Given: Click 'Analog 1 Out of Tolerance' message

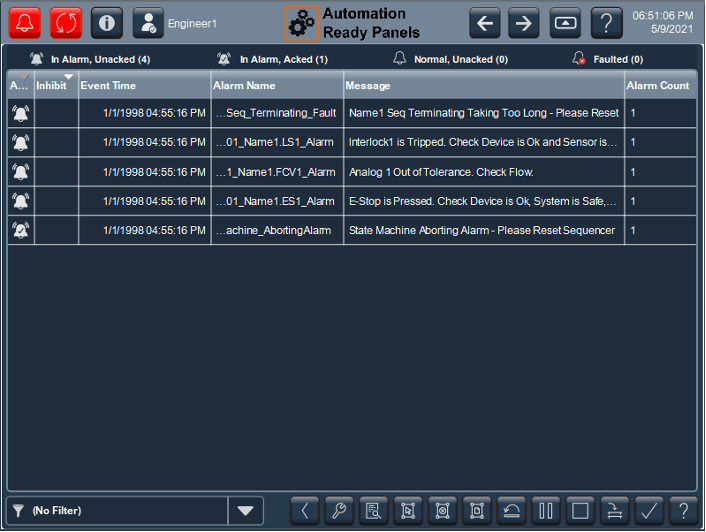Looking at the screenshot, I should 484,172.
